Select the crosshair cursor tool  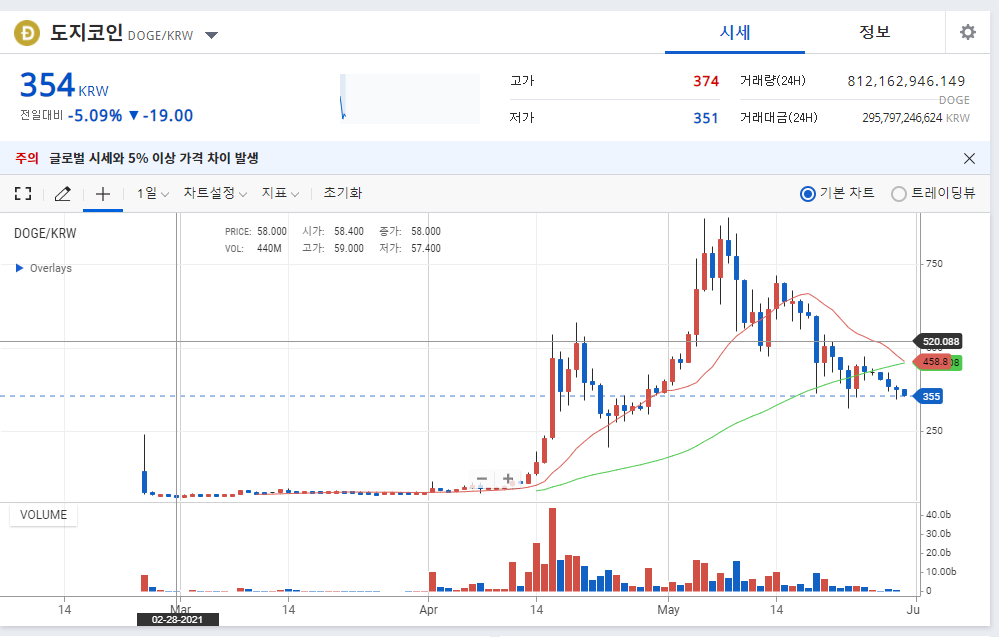(x=103, y=194)
